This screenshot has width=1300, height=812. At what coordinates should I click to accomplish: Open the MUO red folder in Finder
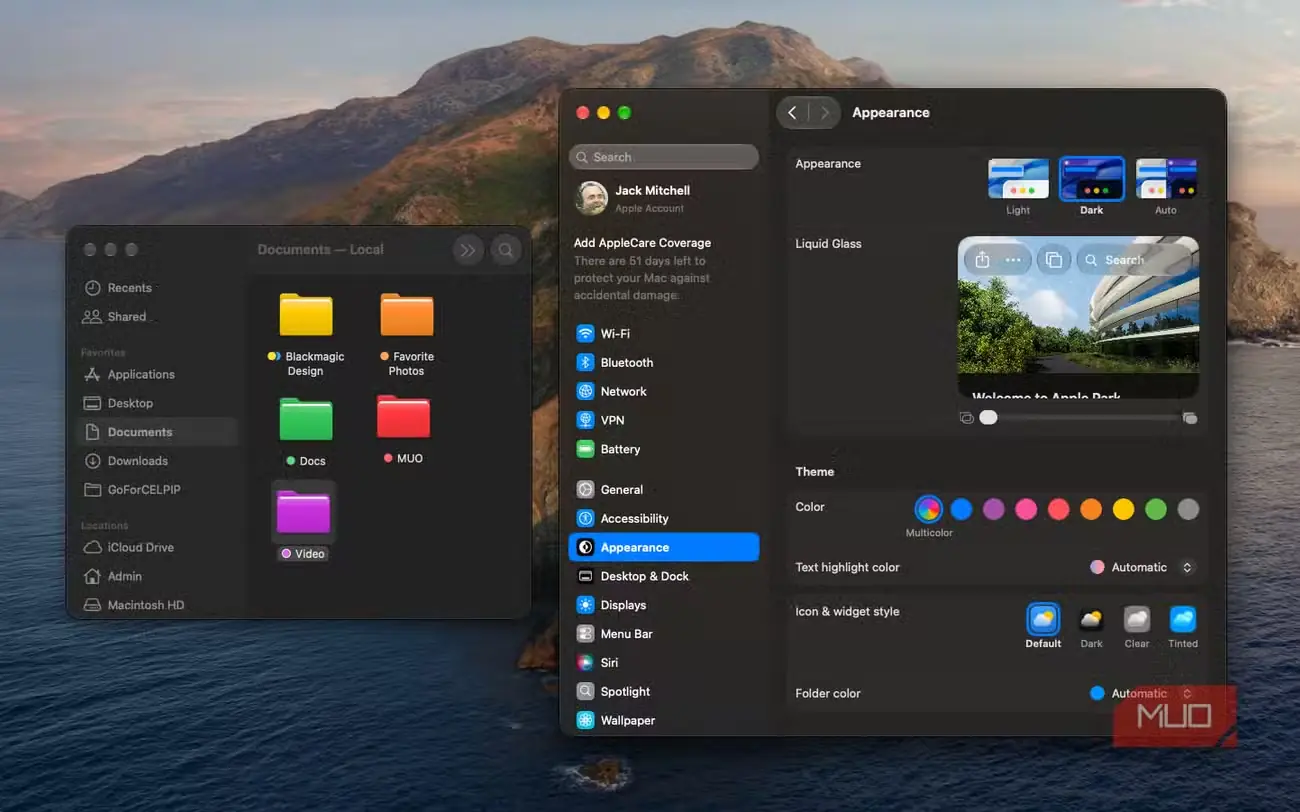[403, 418]
